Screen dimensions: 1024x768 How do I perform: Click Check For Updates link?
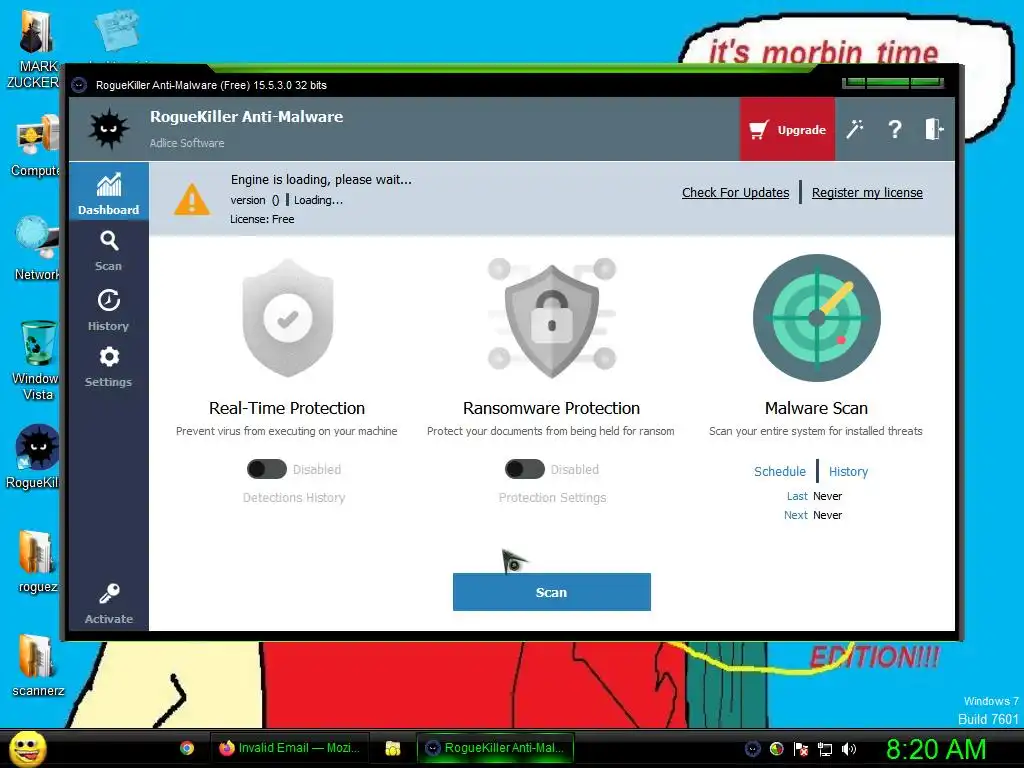pyautogui.click(x=735, y=193)
